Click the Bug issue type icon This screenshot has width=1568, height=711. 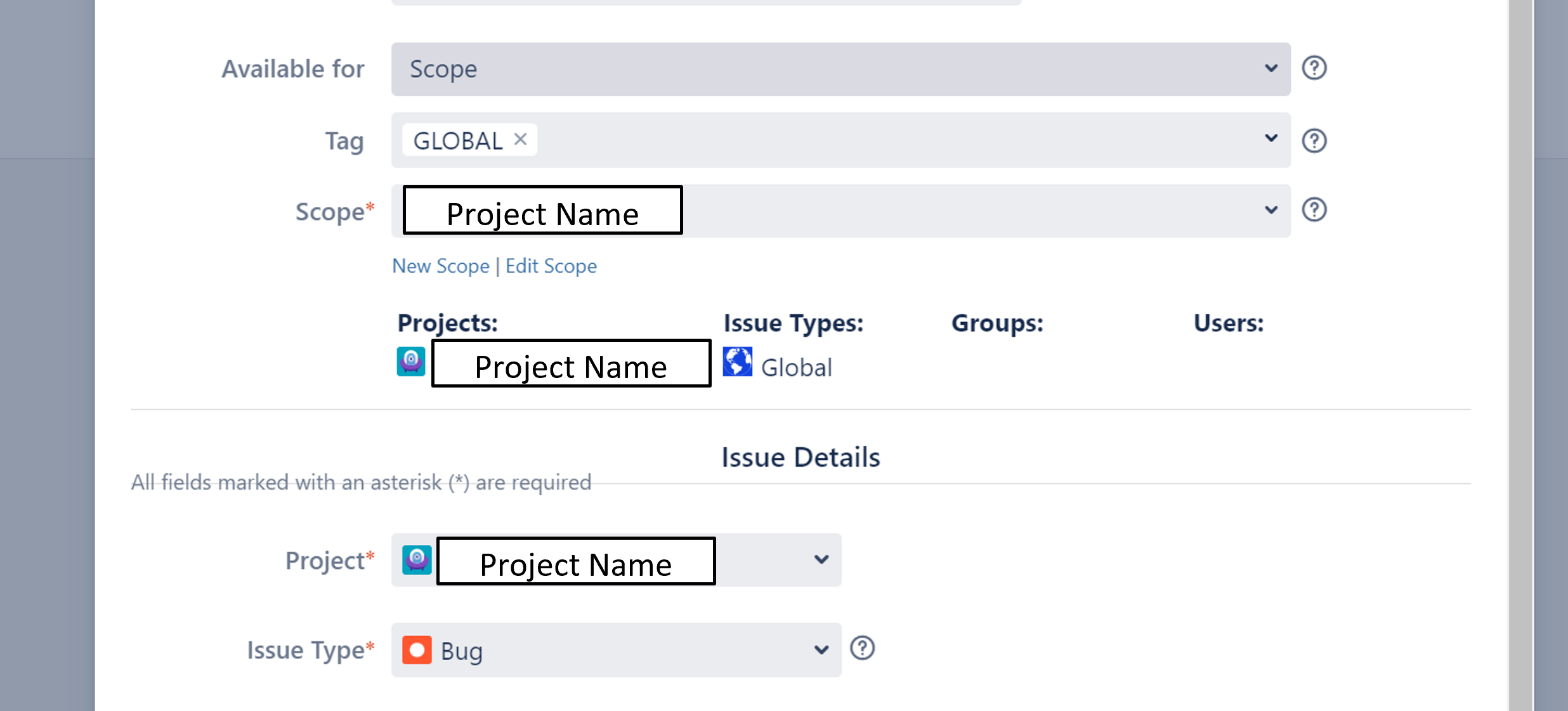[x=417, y=650]
